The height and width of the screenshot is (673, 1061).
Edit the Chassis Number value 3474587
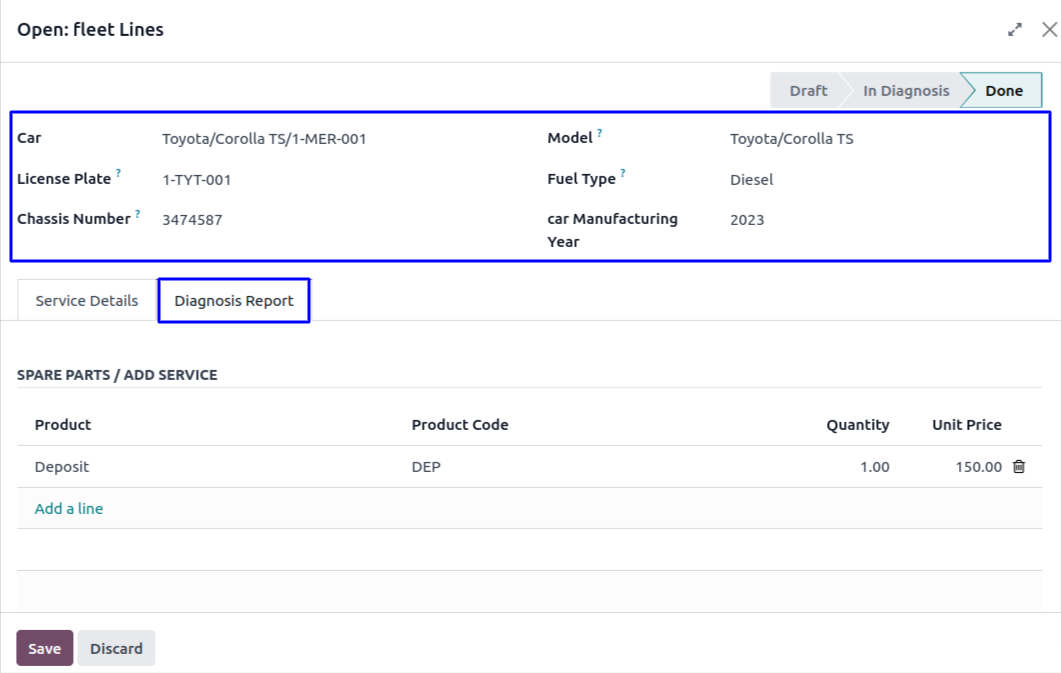pyautogui.click(x=192, y=220)
